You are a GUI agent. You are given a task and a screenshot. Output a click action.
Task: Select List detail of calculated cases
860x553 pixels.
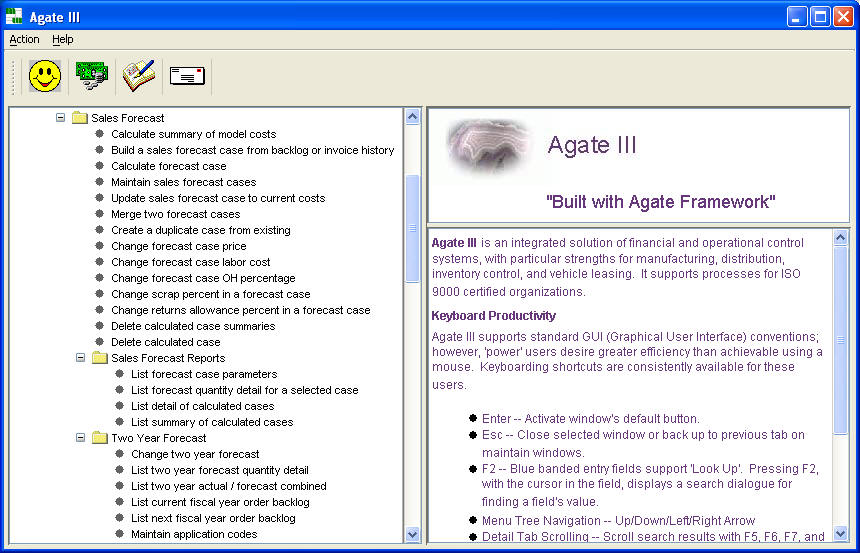tap(202, 406)
